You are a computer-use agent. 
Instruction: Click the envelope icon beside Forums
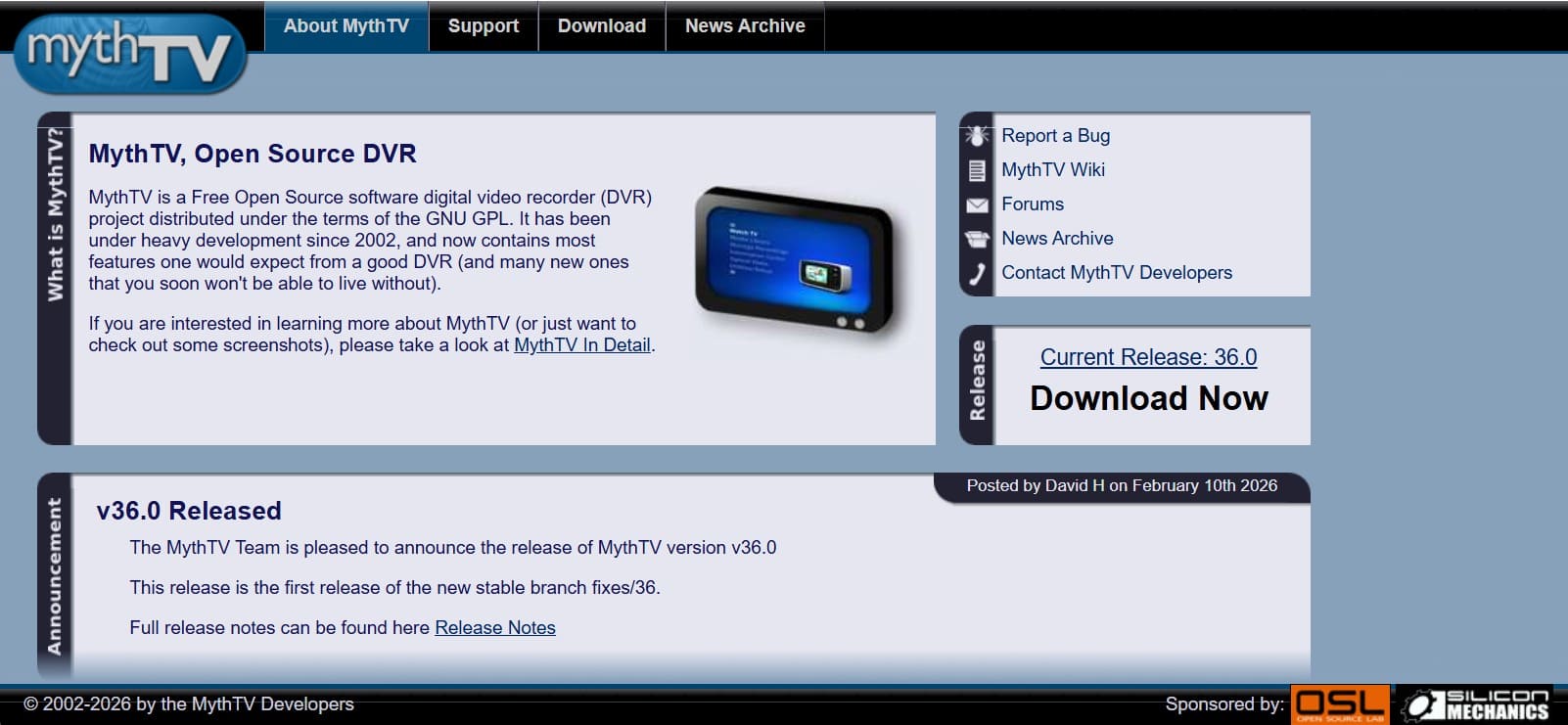(x=977, y=204)
